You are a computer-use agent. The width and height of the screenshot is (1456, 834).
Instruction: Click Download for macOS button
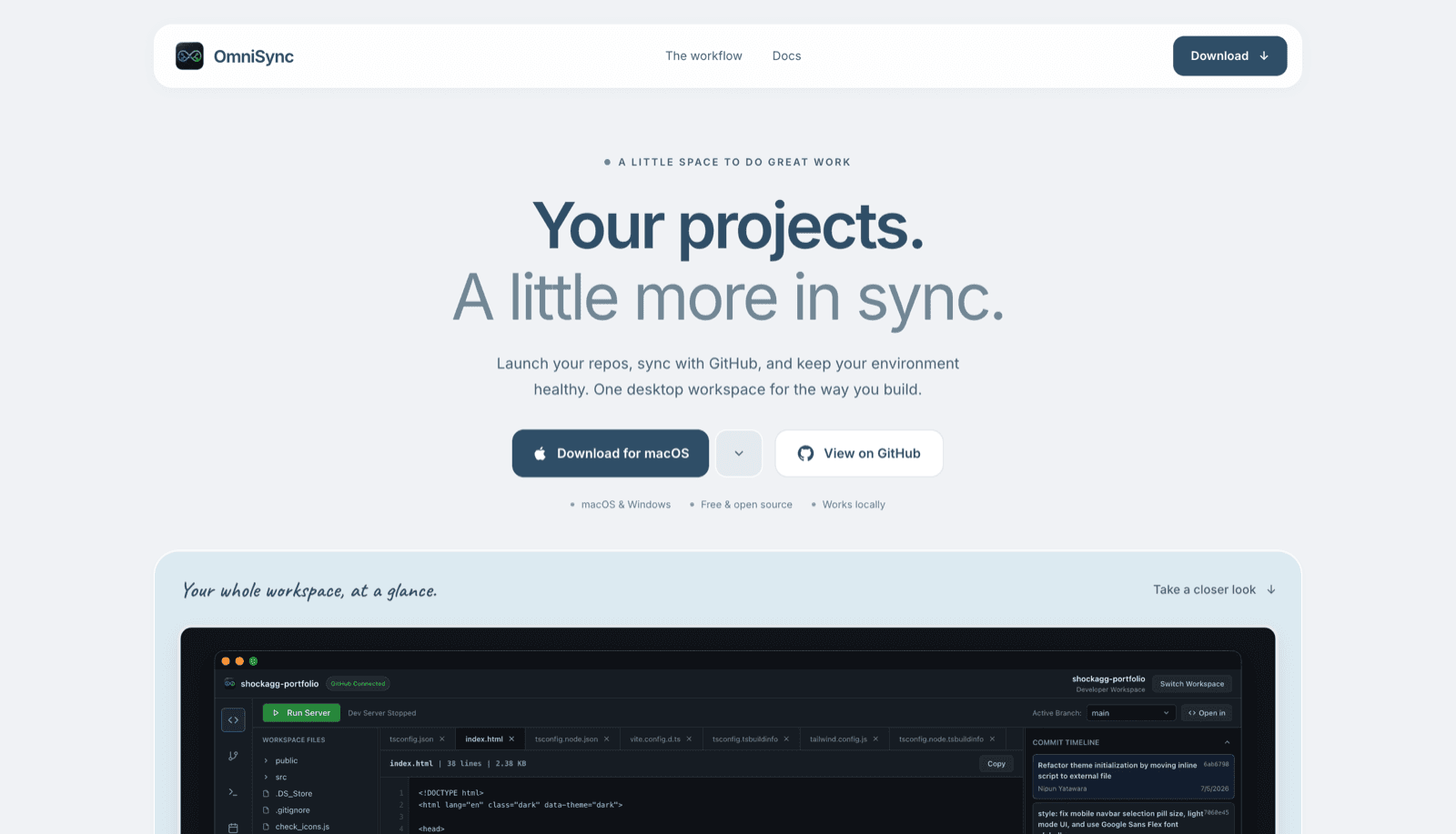click(x=611, y=453)
